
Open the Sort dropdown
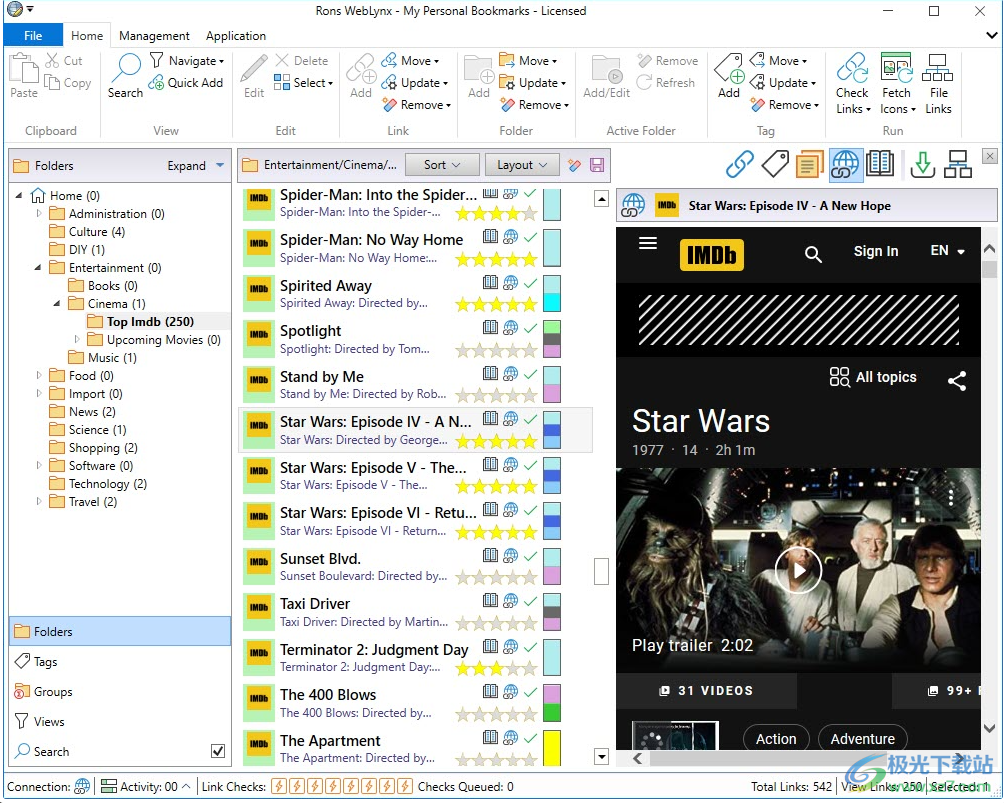pos(442,165)
